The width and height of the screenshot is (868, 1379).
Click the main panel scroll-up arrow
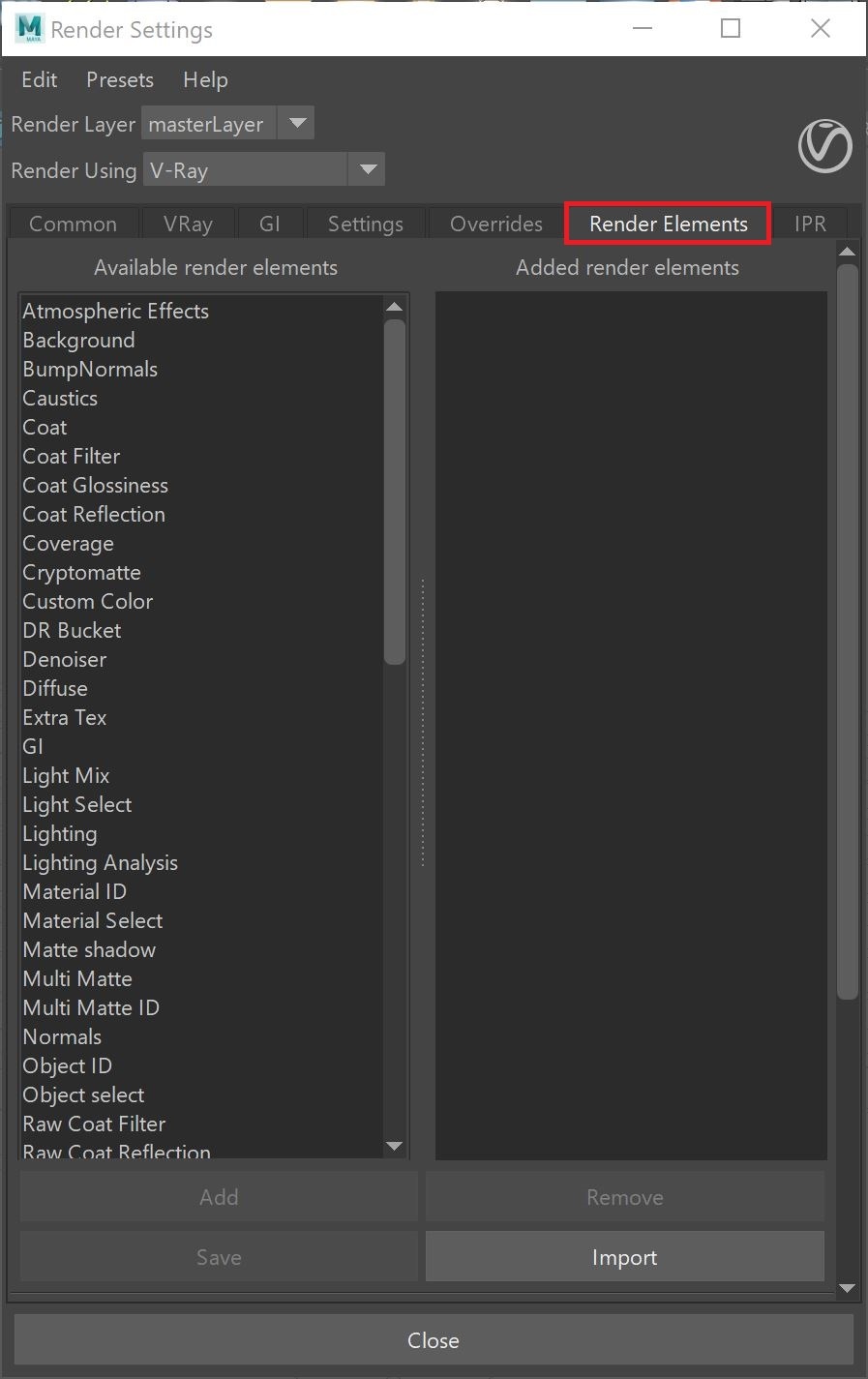pyautogui.click(x=848, y=252)
